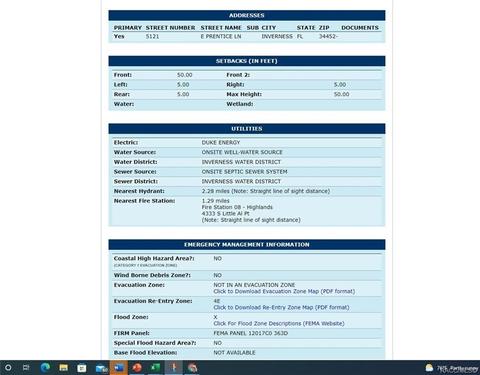Select Water District value INVERNESS WATER DISTRICT

[241, 162]
